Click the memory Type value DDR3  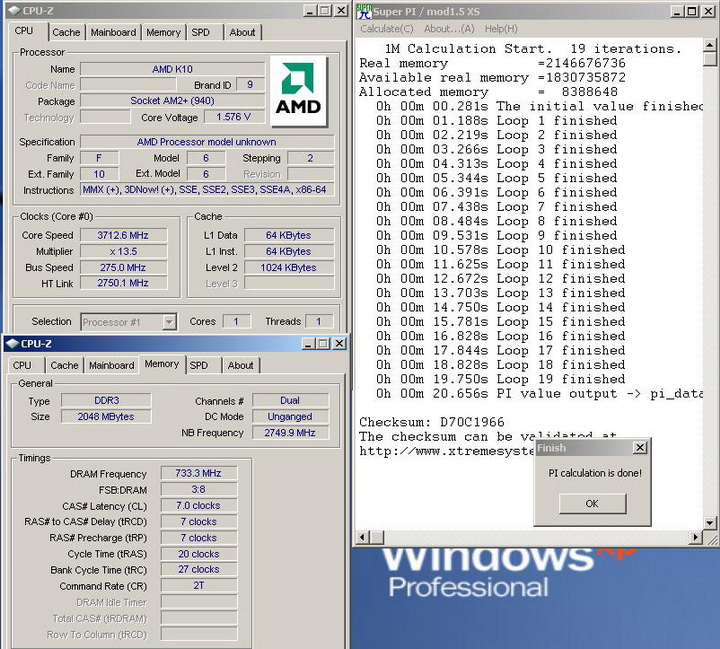pos(106,401)
